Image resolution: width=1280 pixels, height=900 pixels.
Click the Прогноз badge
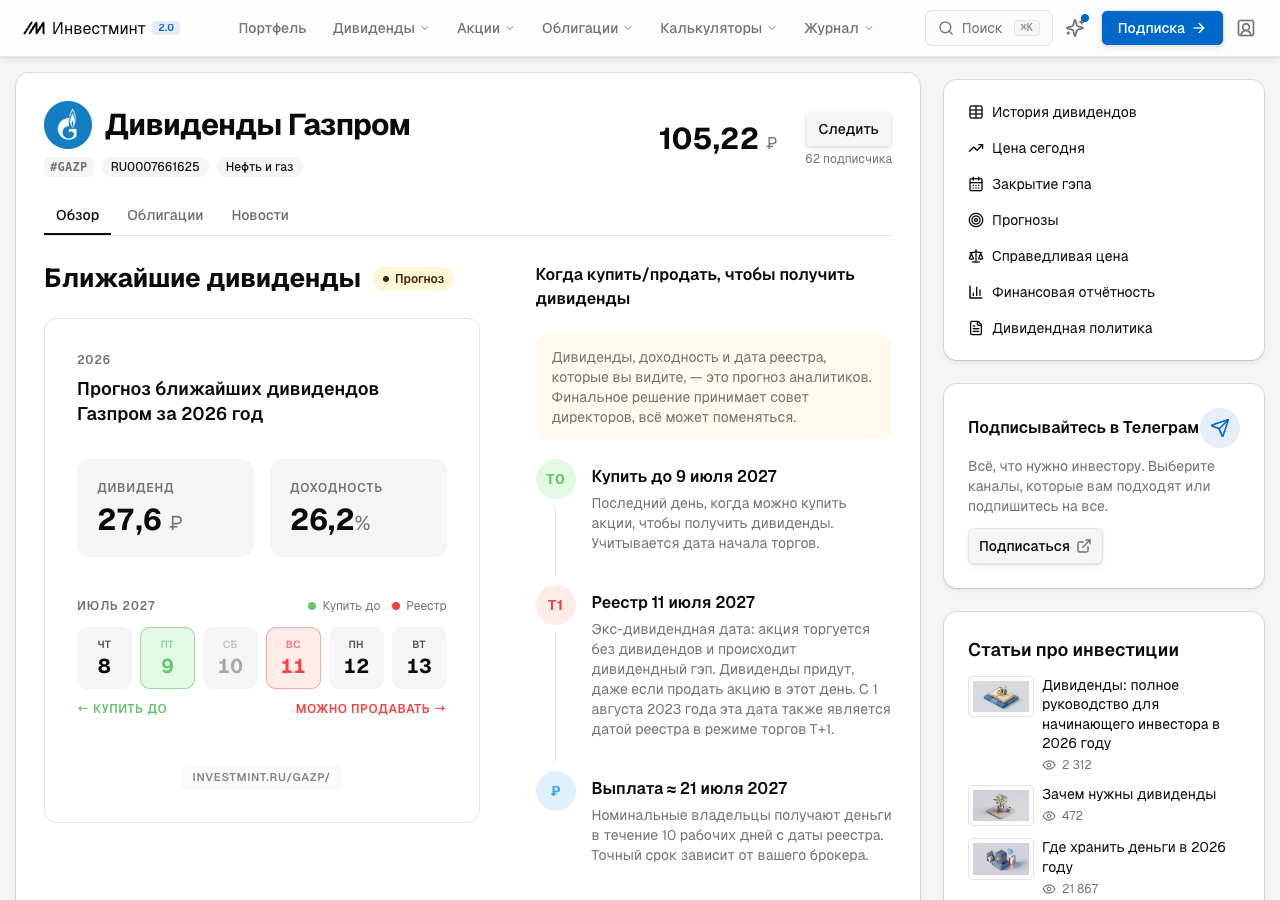413,279
